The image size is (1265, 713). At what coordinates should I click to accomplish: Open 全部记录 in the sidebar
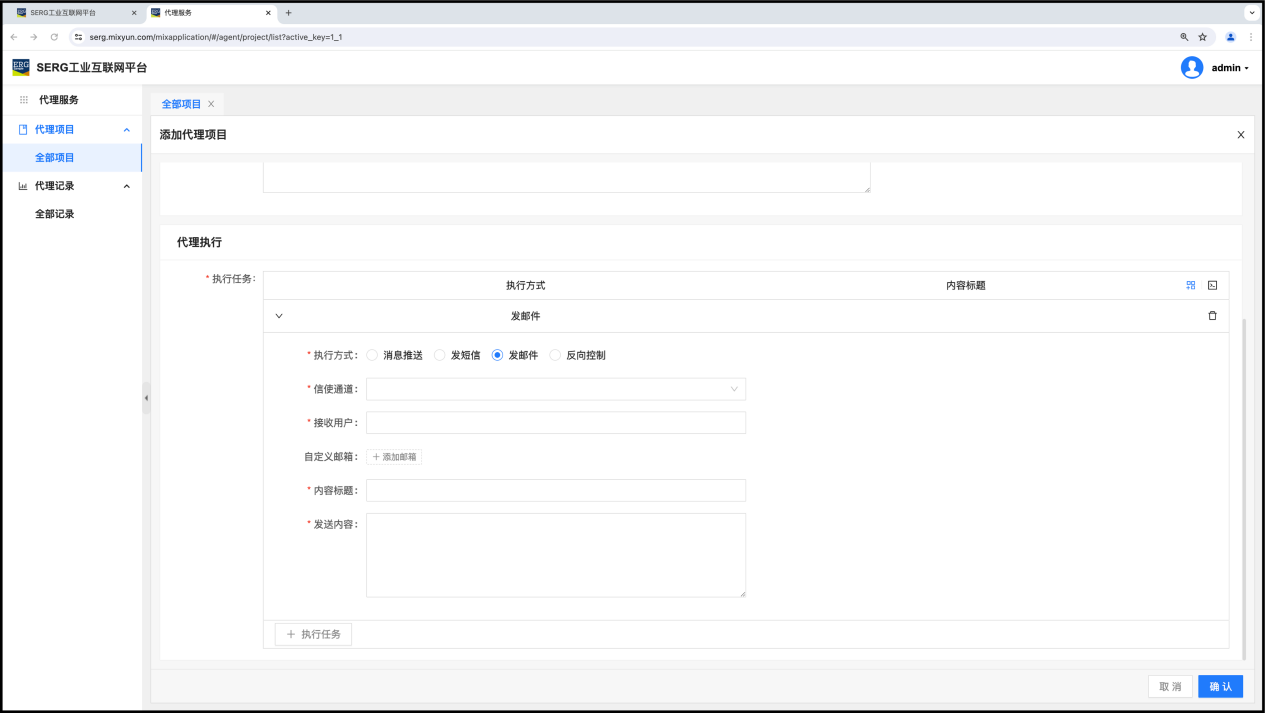click(55, 214)
